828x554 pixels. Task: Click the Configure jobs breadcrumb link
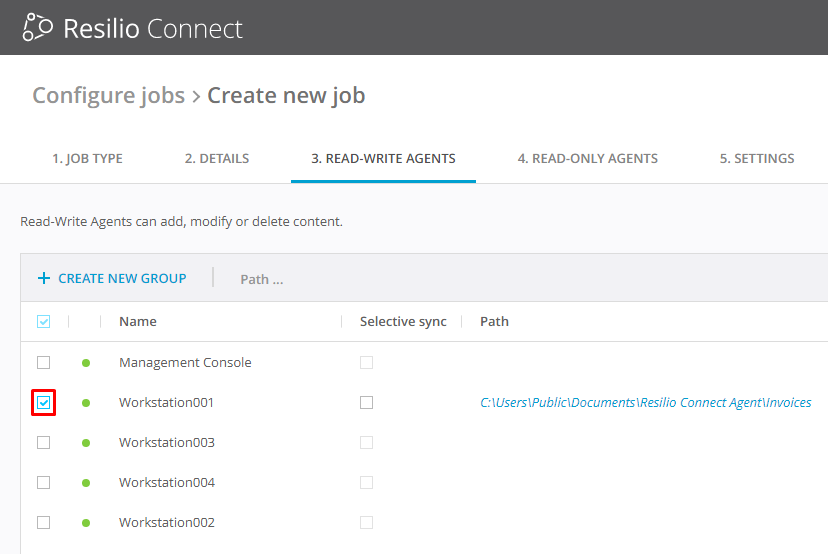click(x=108, y=95)
